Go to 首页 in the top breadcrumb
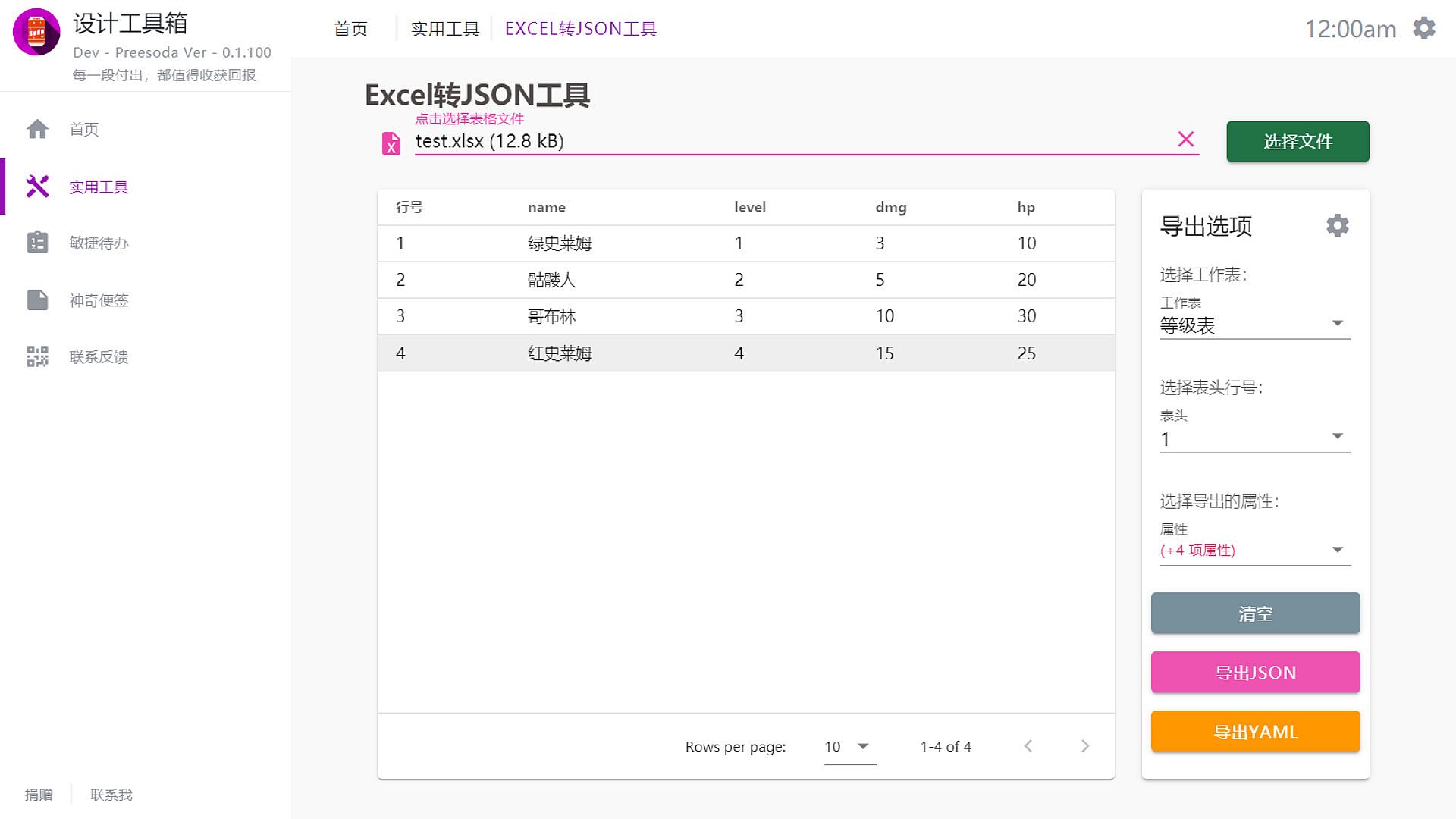This screenshot has height=819, width=1456. click(350, 29)
